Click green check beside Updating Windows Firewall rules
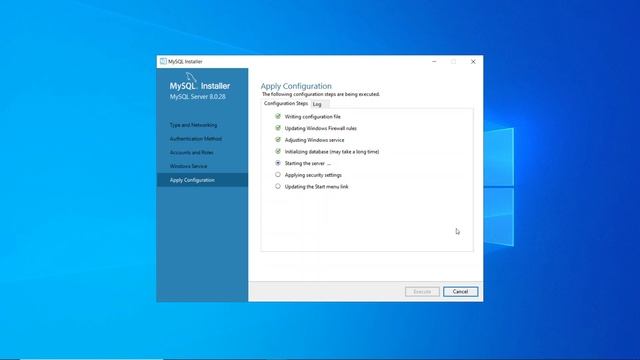640x360 pixels. (x=278, y=128)
